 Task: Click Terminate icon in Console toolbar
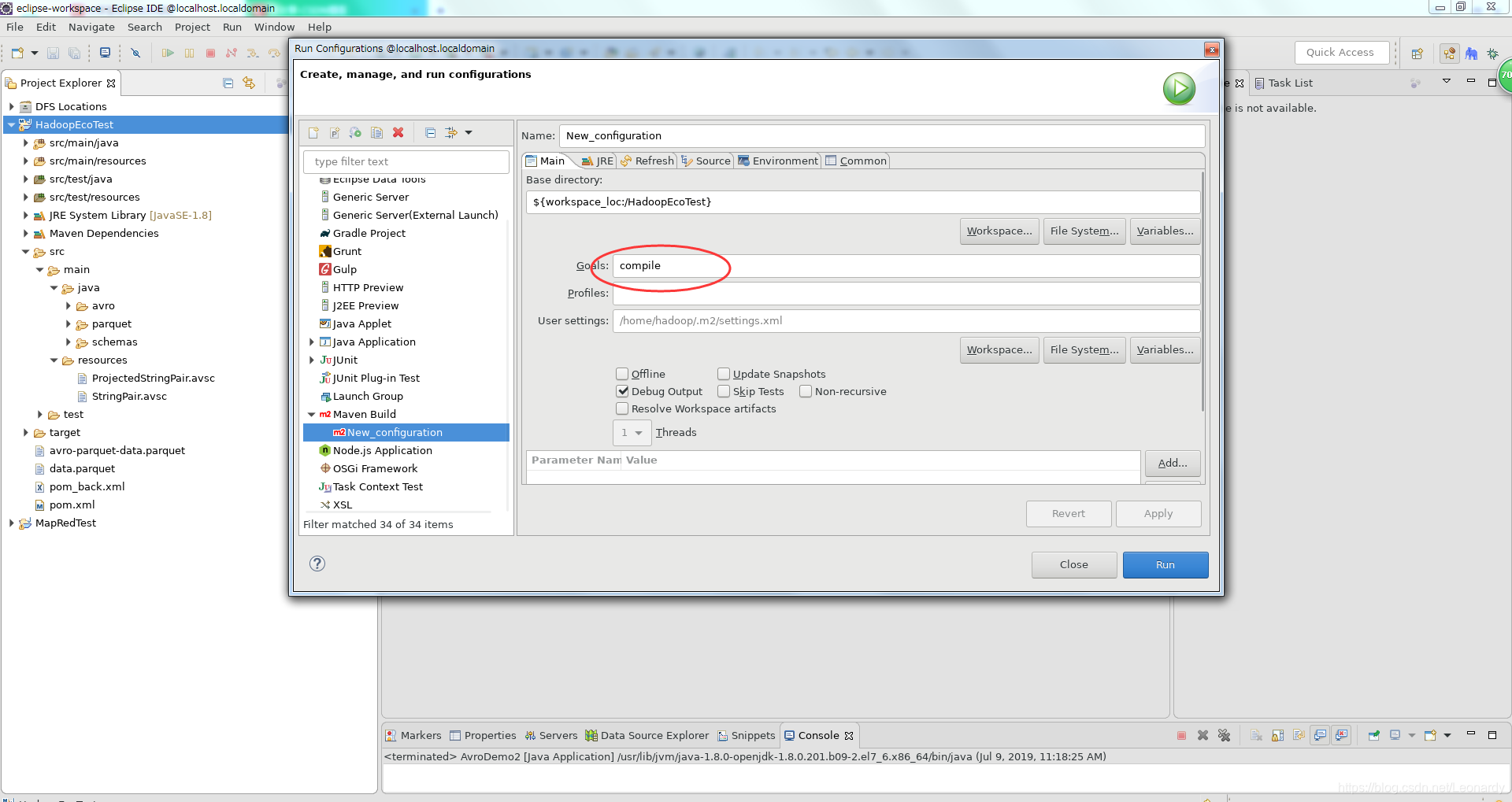[1181, 735]
